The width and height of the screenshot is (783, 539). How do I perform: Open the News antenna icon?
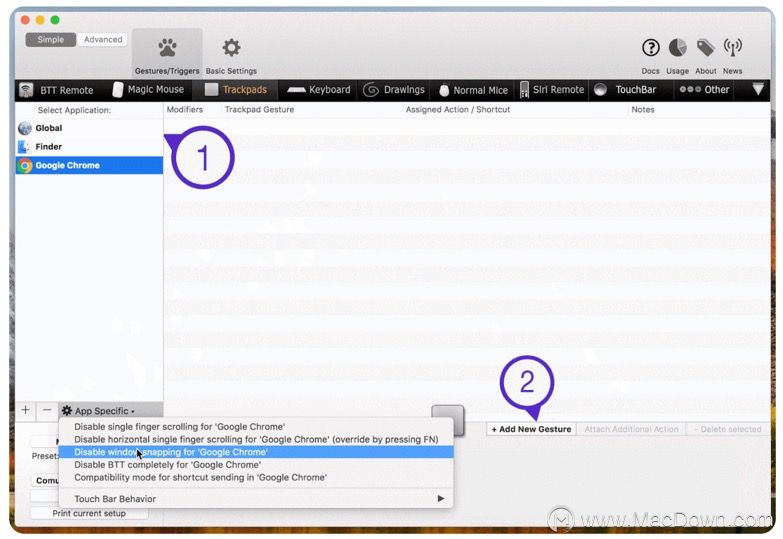733,48
